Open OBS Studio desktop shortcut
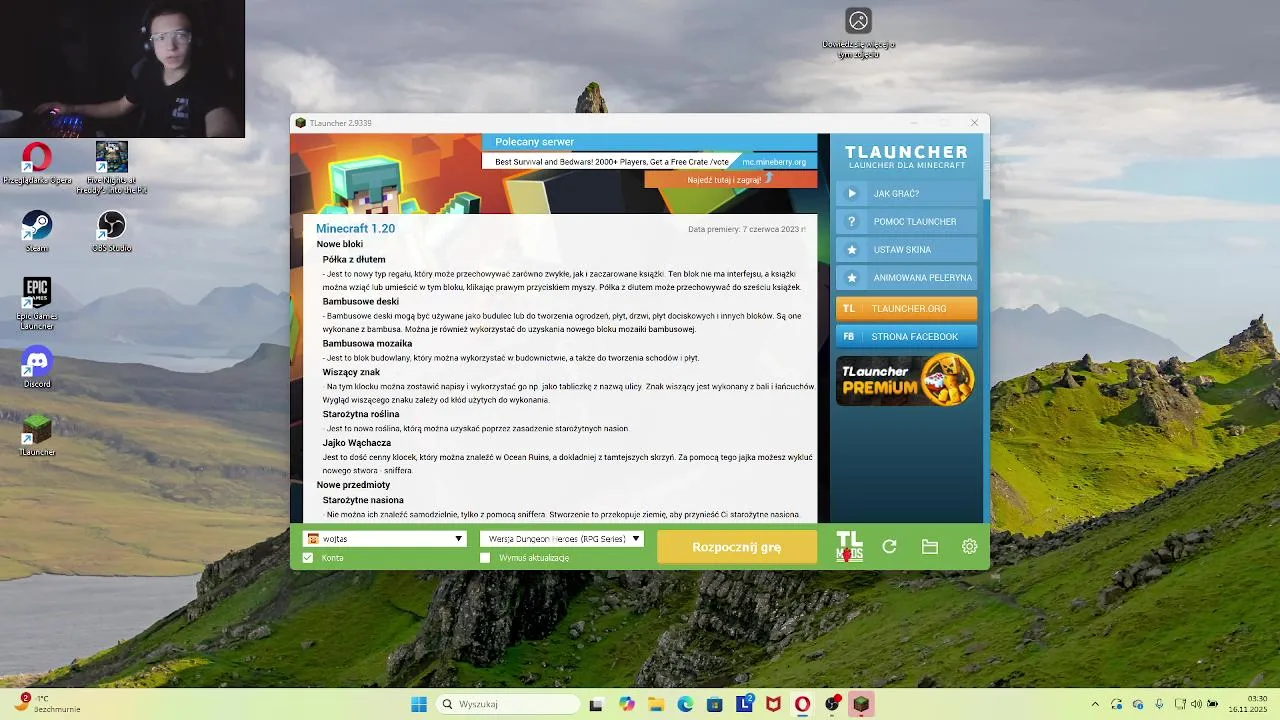Screen dimensions: 1280x720 [111, 231]
